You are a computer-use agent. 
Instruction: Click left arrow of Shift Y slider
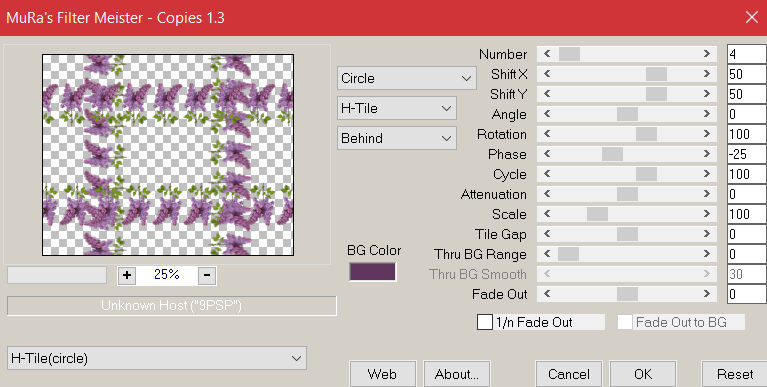[547, 94]
